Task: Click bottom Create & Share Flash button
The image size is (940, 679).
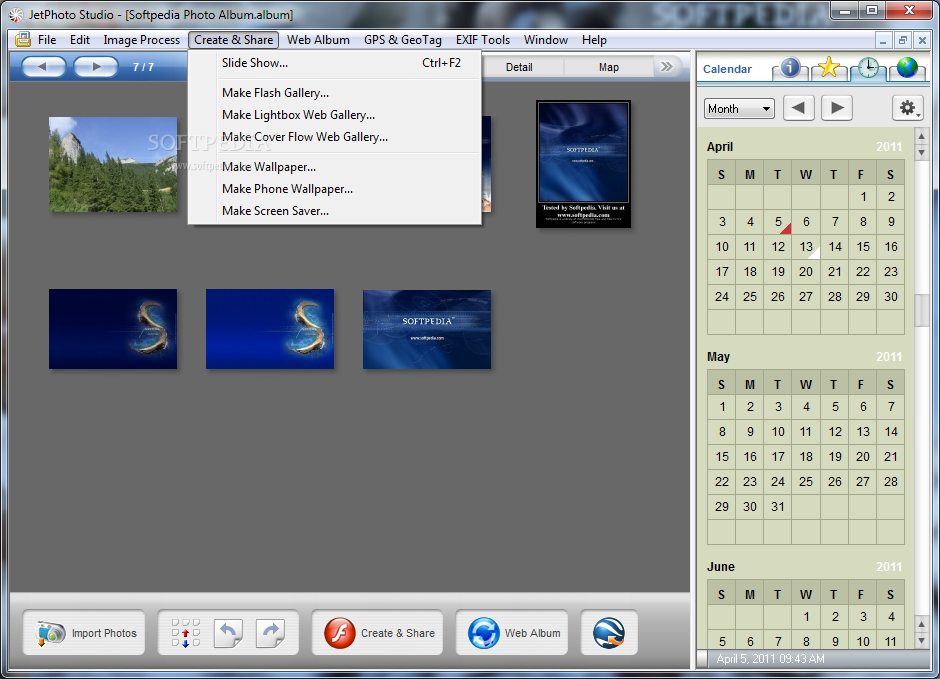Action: click(x=377, y=633)
